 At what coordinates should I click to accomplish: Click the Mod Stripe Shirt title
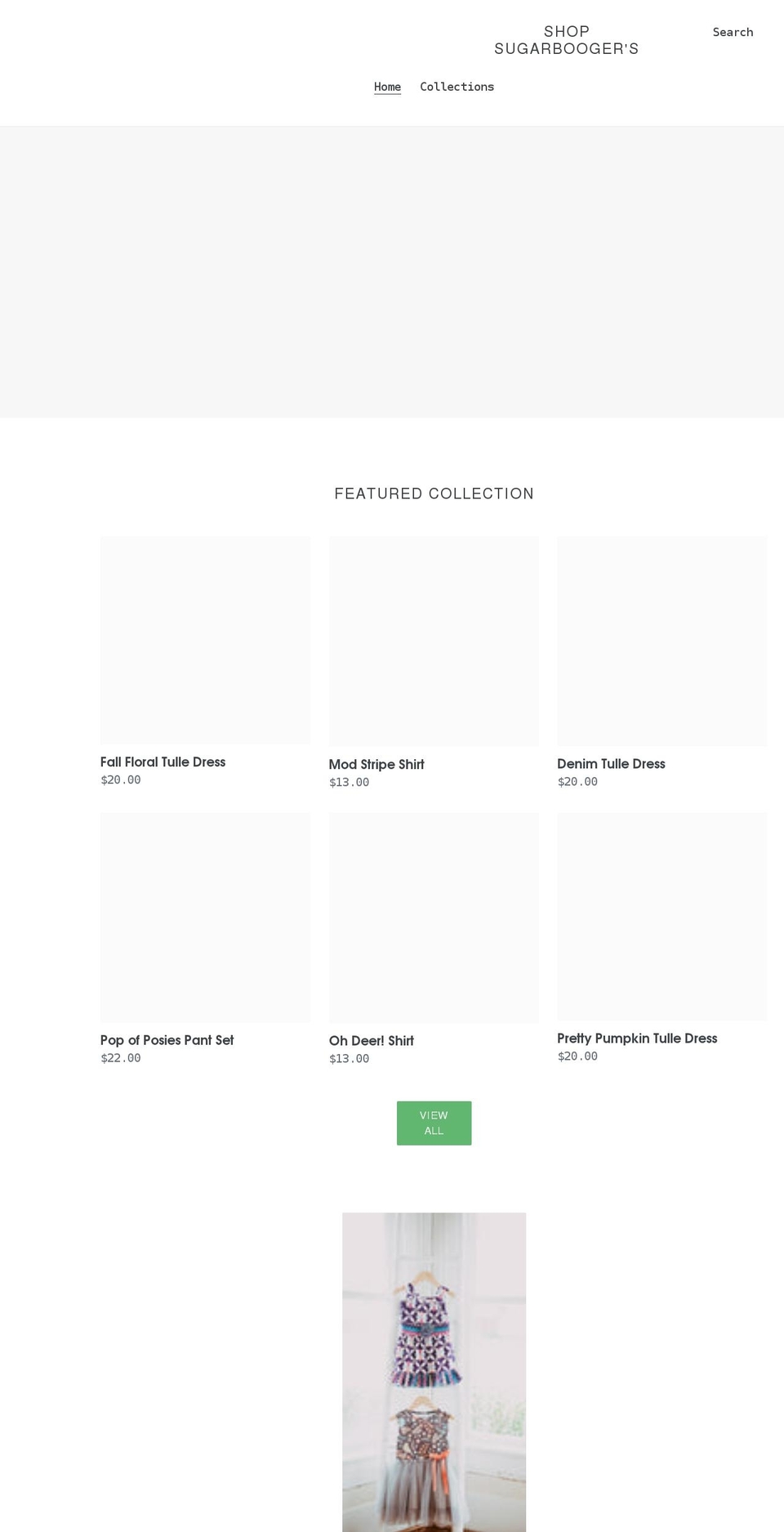(376, 764)
